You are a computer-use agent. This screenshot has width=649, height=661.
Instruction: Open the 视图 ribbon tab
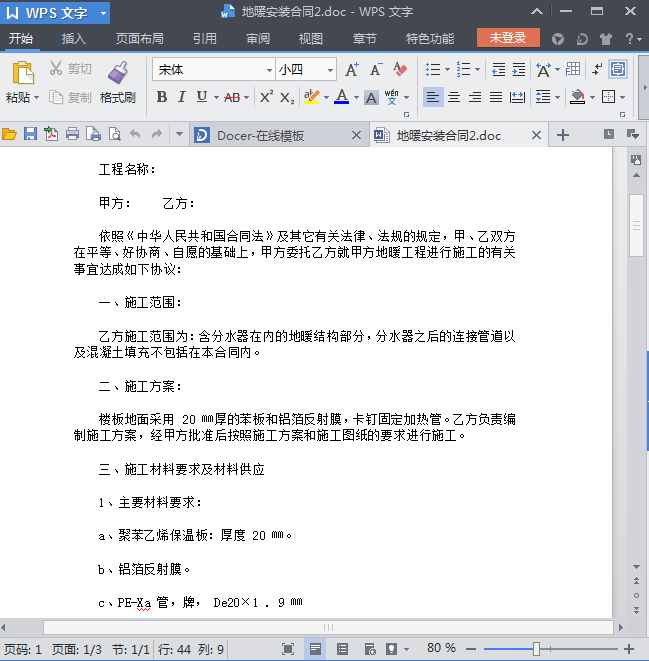pyautogui.click(x=311, y=39)
